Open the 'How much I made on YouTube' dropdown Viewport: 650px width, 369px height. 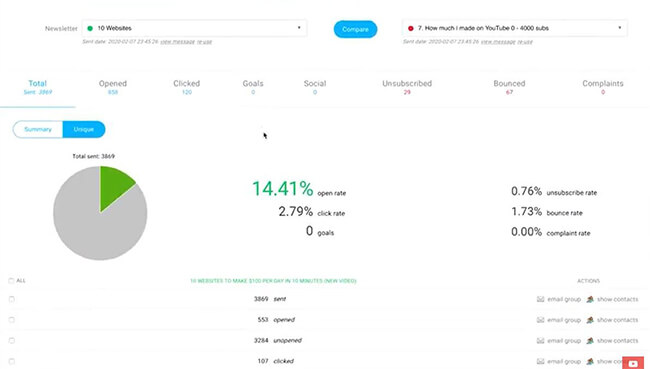[x=514, y=28]
